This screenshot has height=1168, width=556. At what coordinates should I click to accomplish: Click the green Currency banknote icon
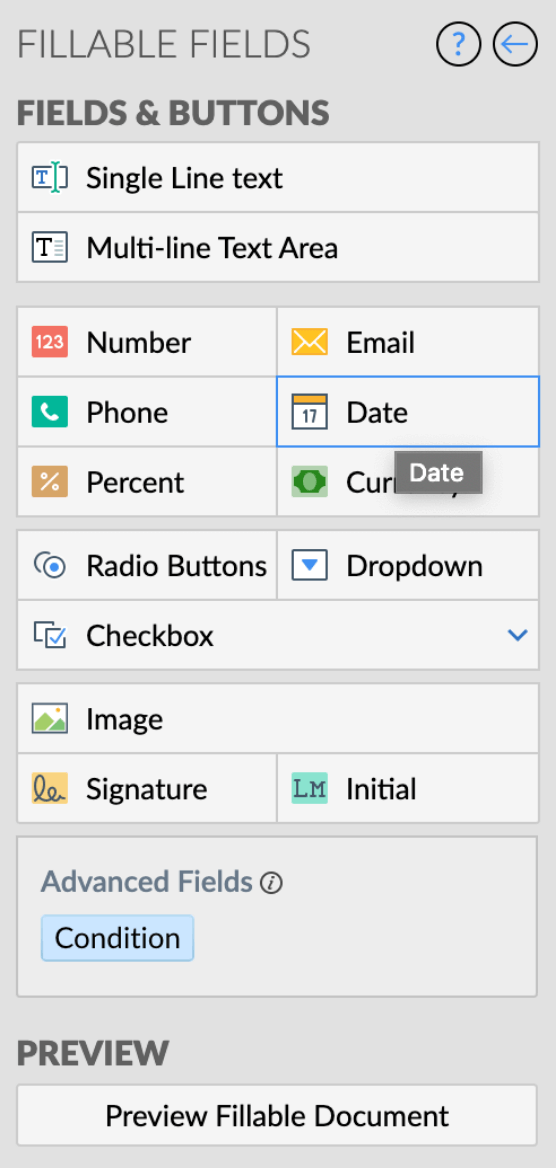(309, 482)
